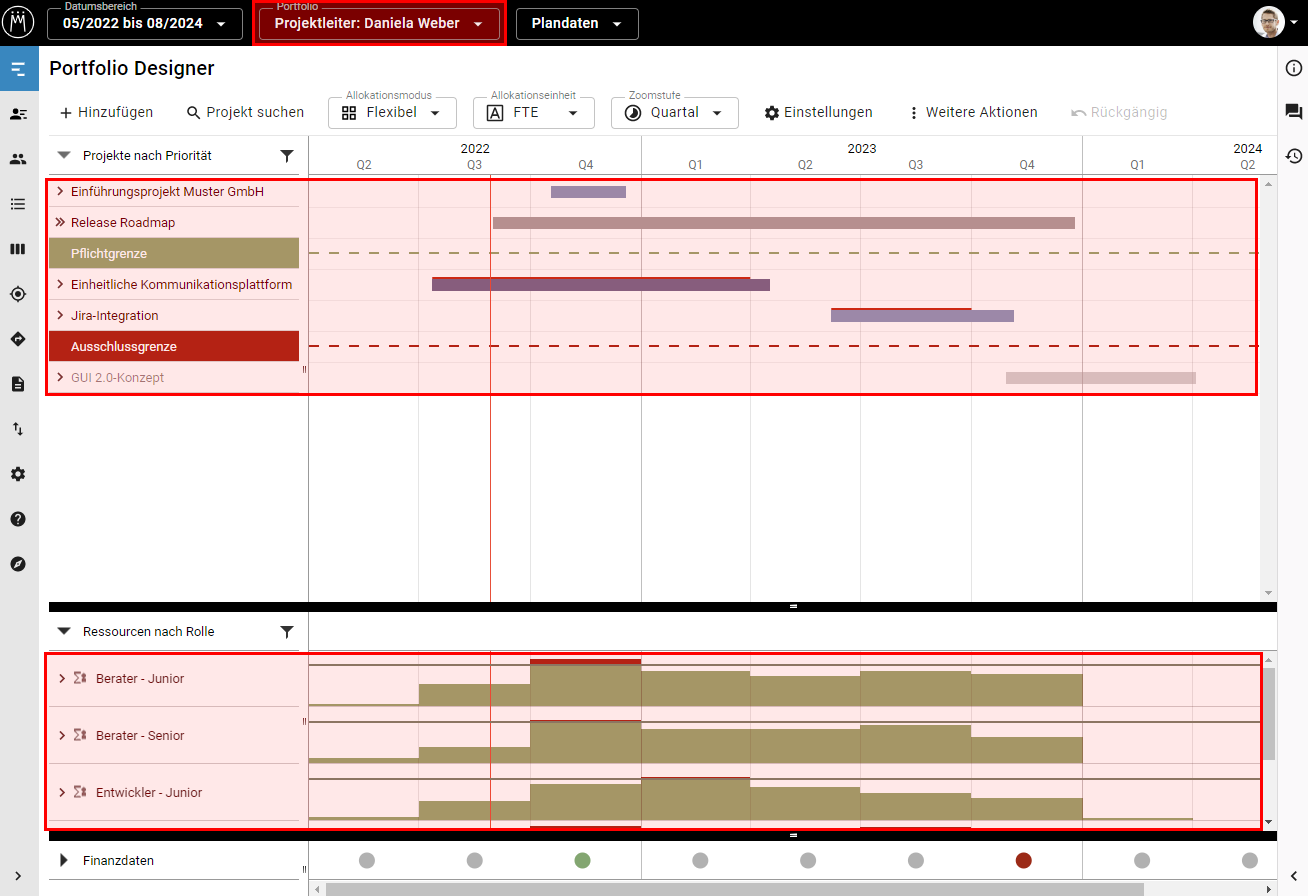
Task: Open the Zoomstufe Quartal dropdown
Action: click(x=674, y=113)
